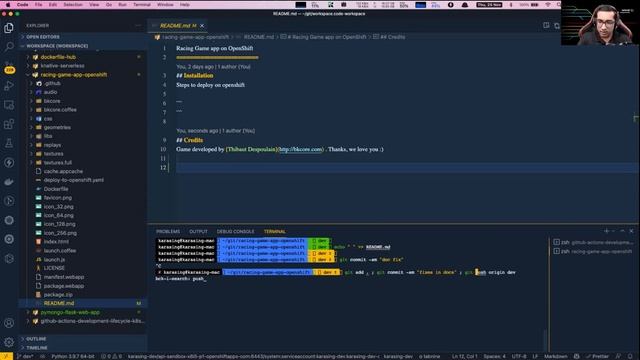
Task: Open deploy-to-openshift.yaml file
Action: pos(73,180)
